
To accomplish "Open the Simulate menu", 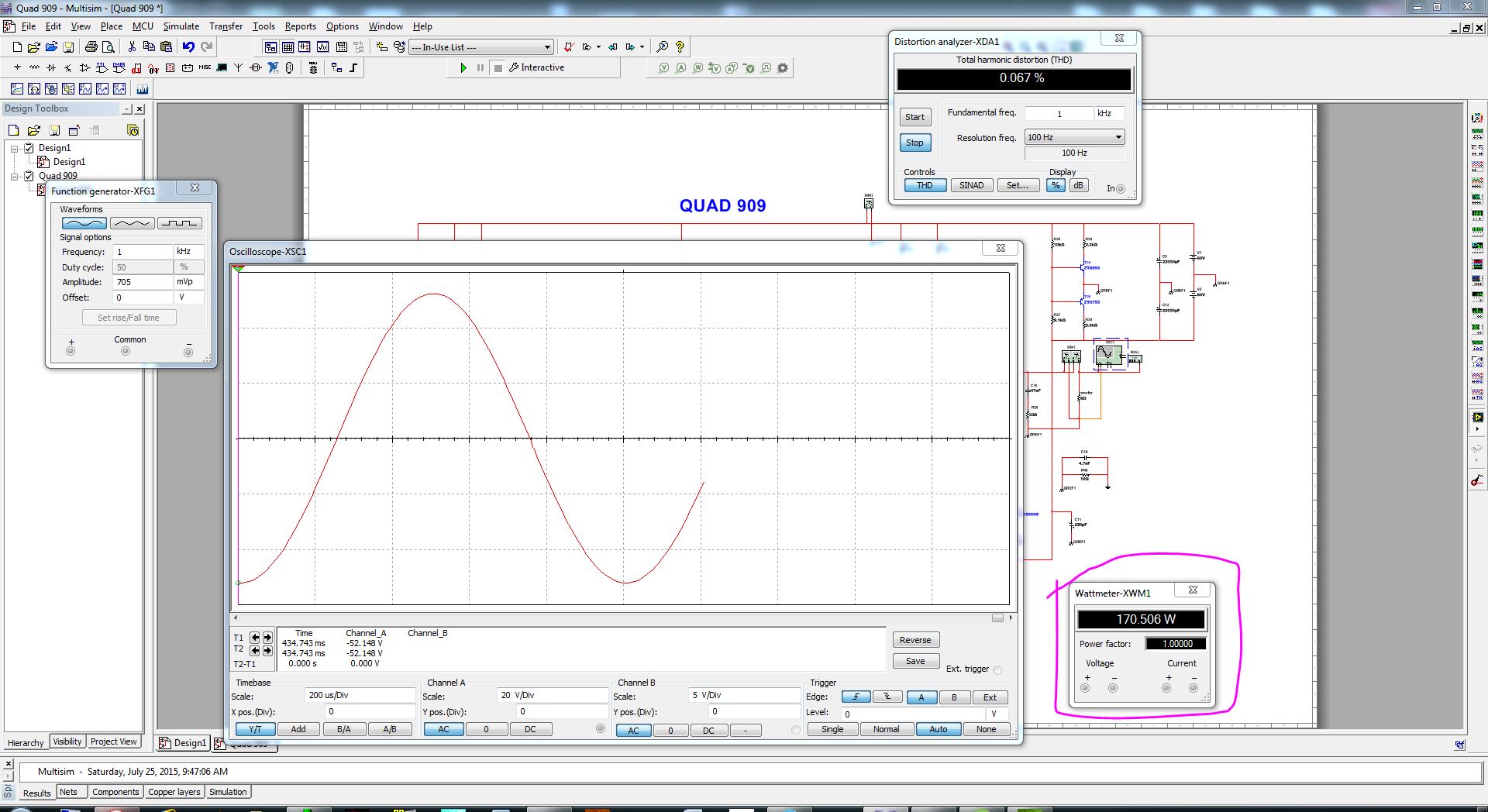I will pyautogui.click(x=181, y=26).
